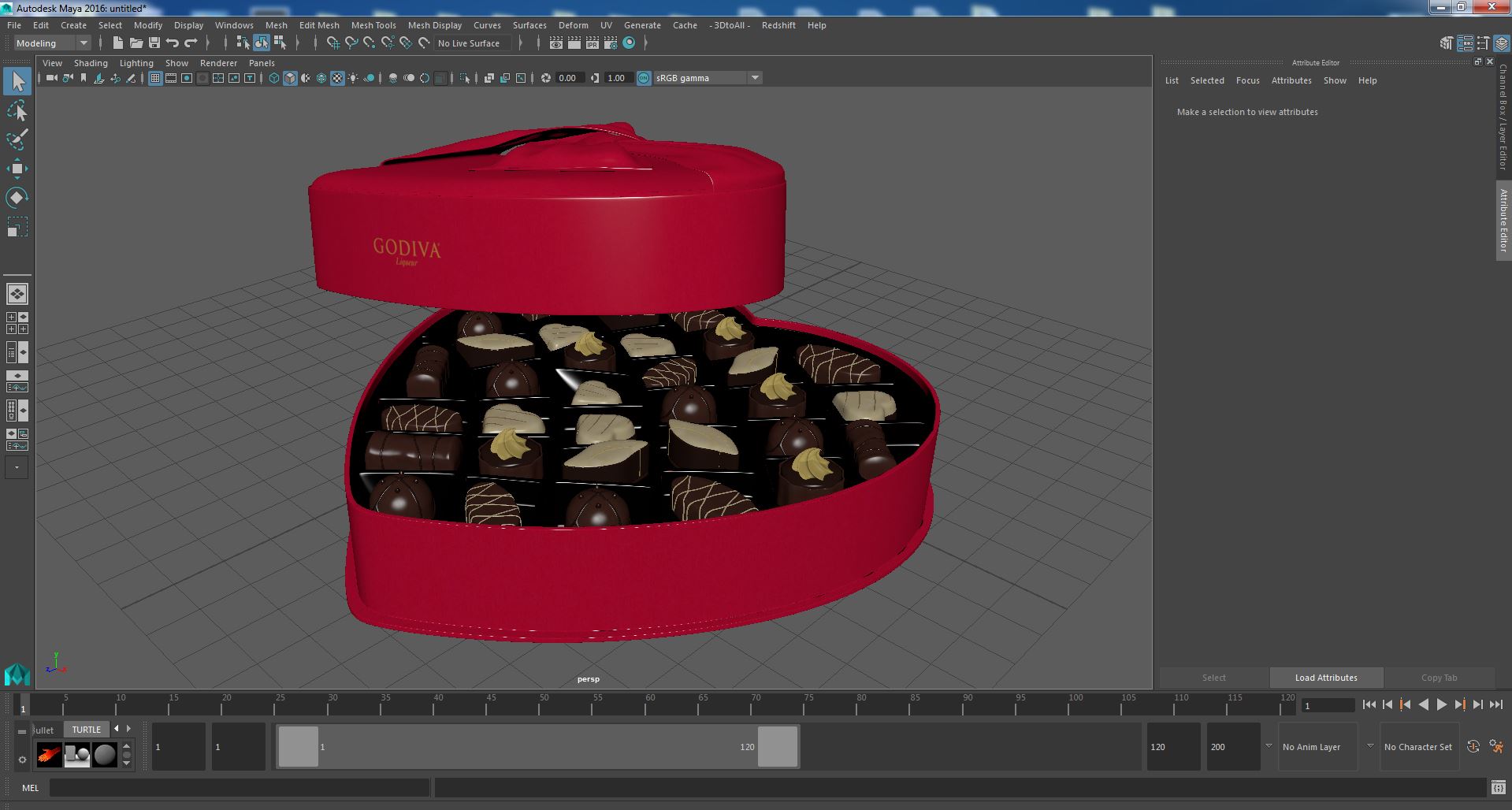Open the No Anim Layer dropdown
The image size is (1512, 810).
tap(1318, 747)
